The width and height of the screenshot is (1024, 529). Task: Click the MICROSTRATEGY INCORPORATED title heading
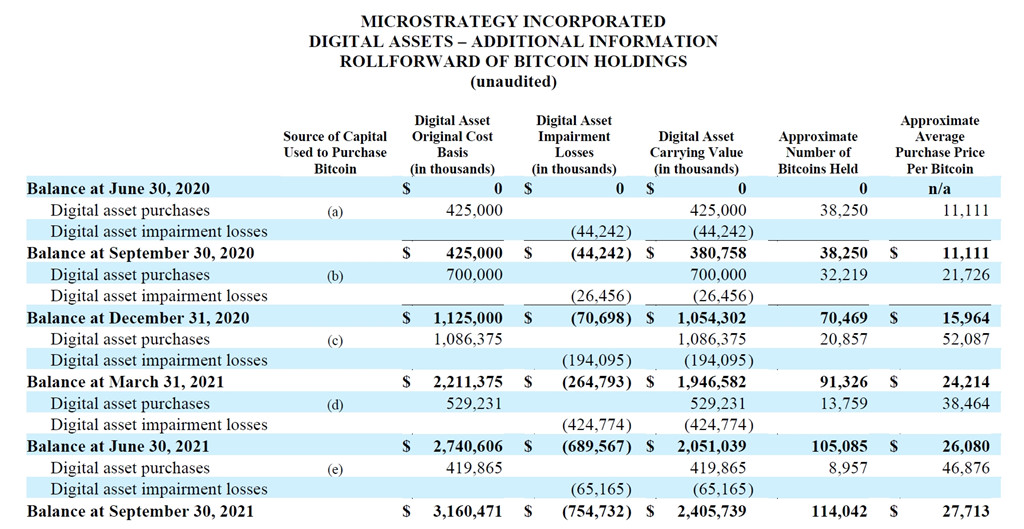[512, 21]
